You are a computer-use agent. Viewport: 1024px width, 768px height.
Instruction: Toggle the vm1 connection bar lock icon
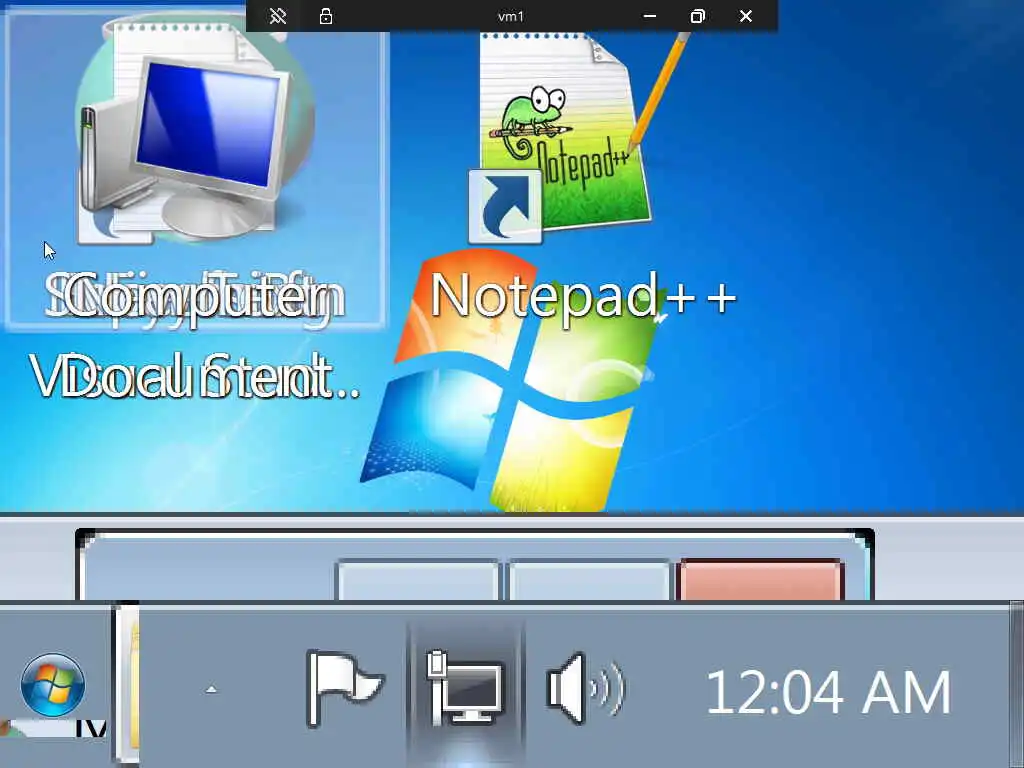(x=326, y=16)
